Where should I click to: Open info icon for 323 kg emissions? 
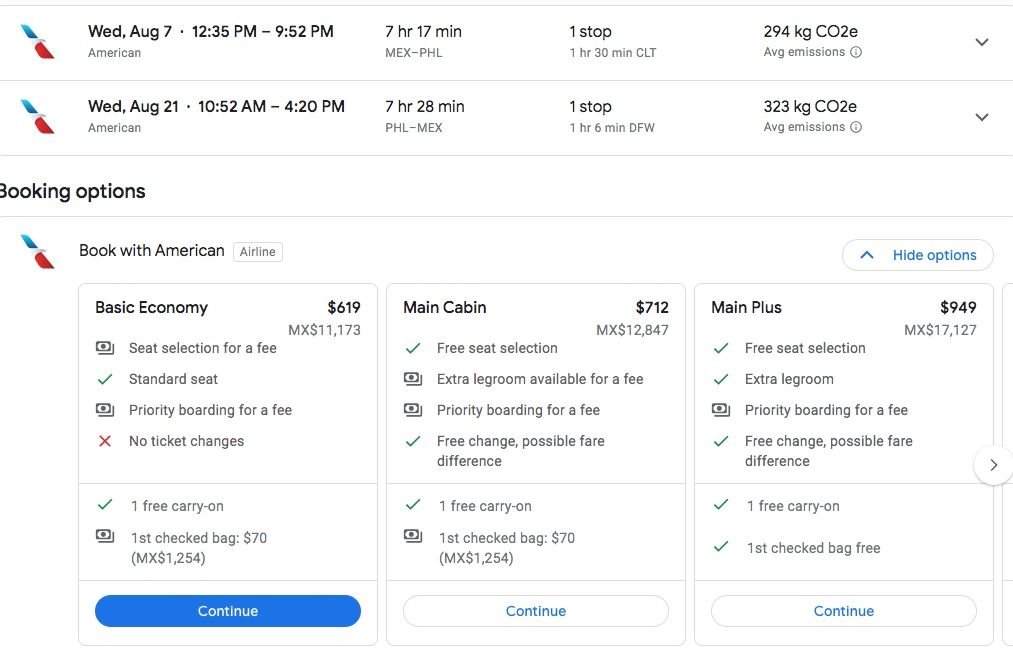856,128
